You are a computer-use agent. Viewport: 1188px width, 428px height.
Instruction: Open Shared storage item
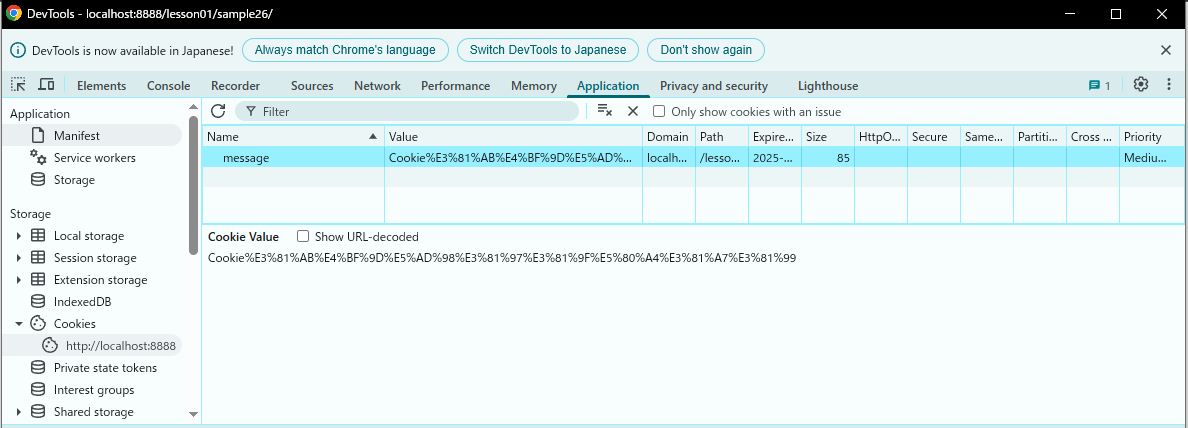click(x=93, y=411)
